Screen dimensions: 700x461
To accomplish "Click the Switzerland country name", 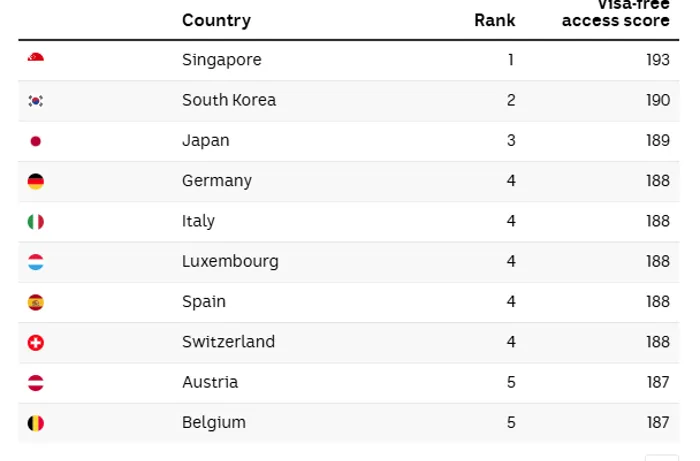I will (228, 342).
